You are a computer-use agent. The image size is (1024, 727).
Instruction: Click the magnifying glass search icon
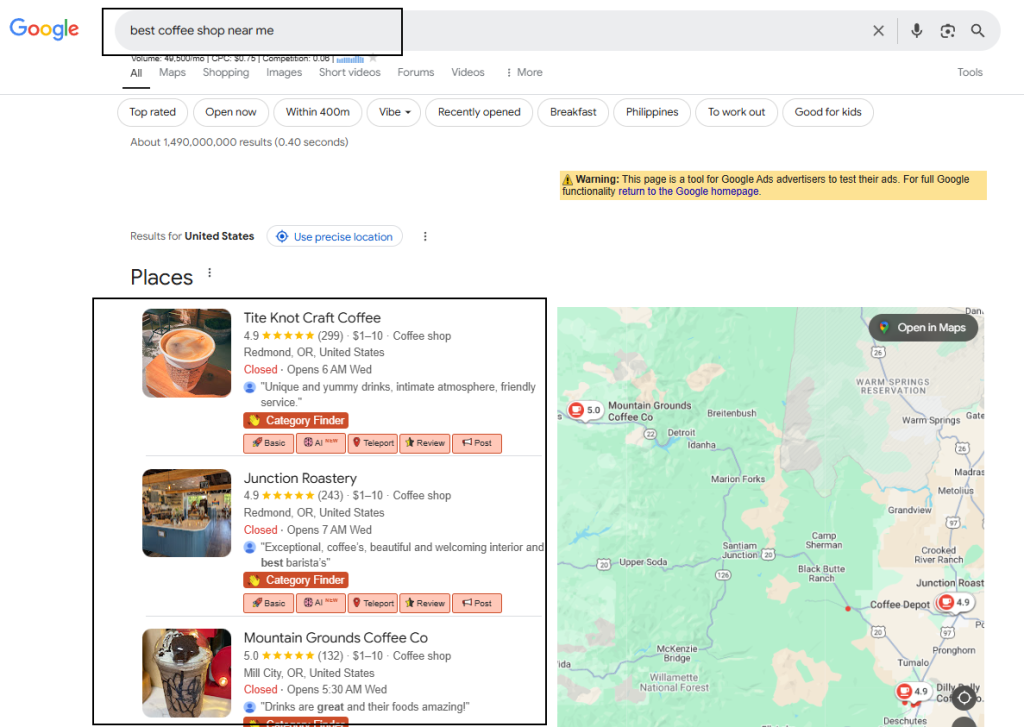coord(978,31)
